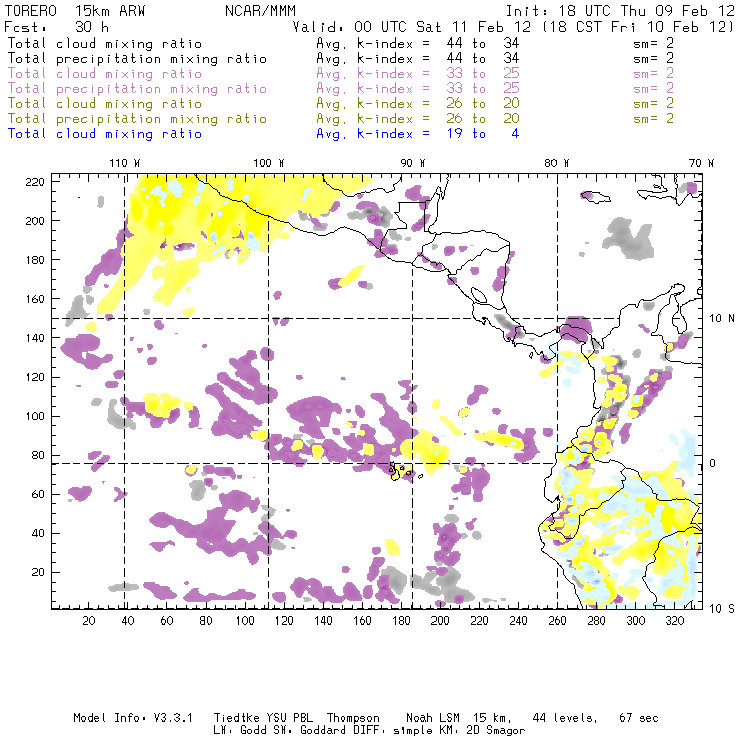Click the black 'Total cloud mixing ratio' legend label
This screenshot has width=740, height=740.
[x=105, y=44]
